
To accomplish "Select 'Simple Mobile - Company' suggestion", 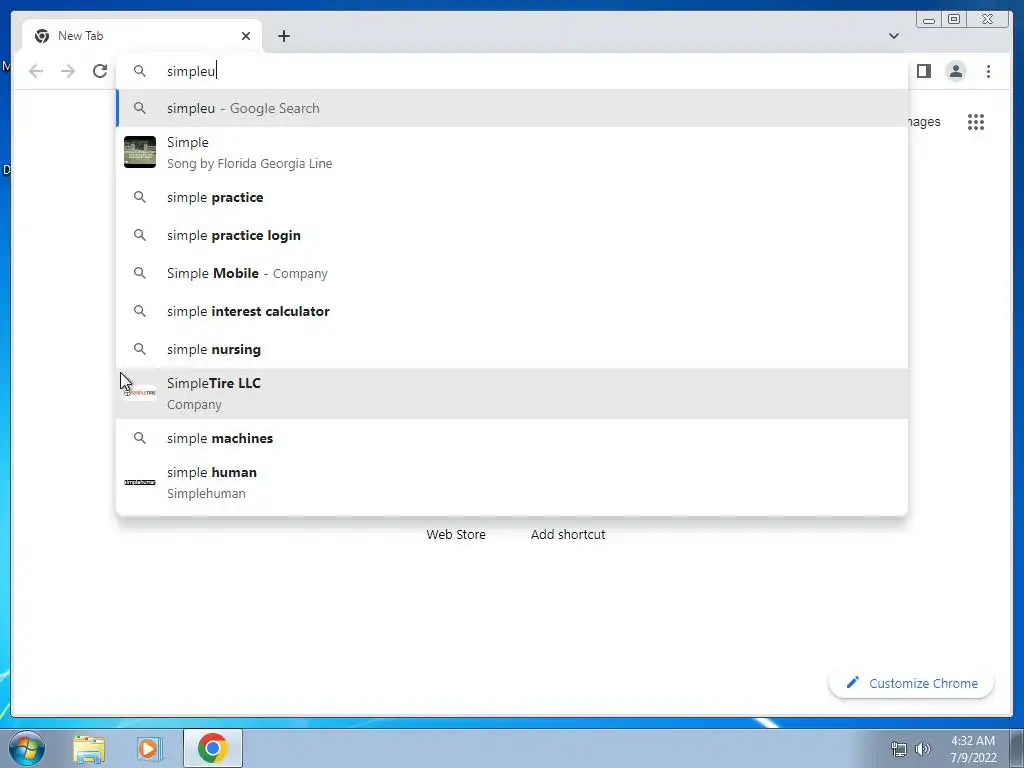I will (512, 273).
